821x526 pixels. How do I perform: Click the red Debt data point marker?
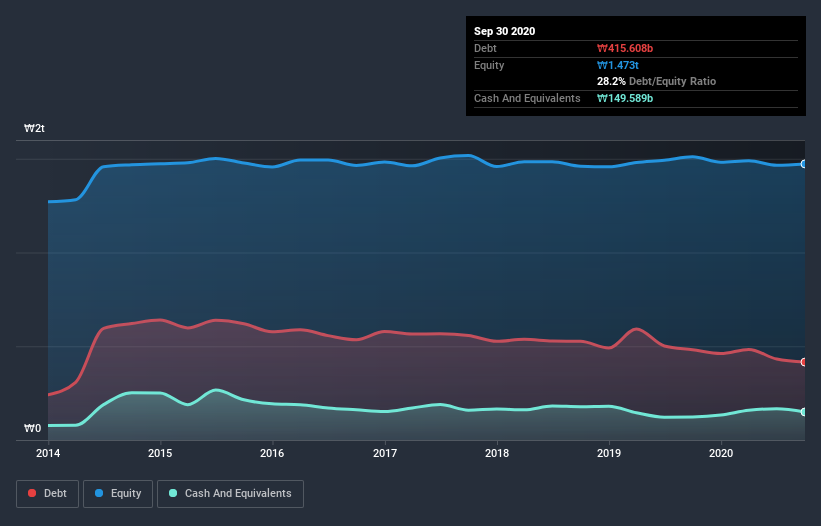coord(804,362)
